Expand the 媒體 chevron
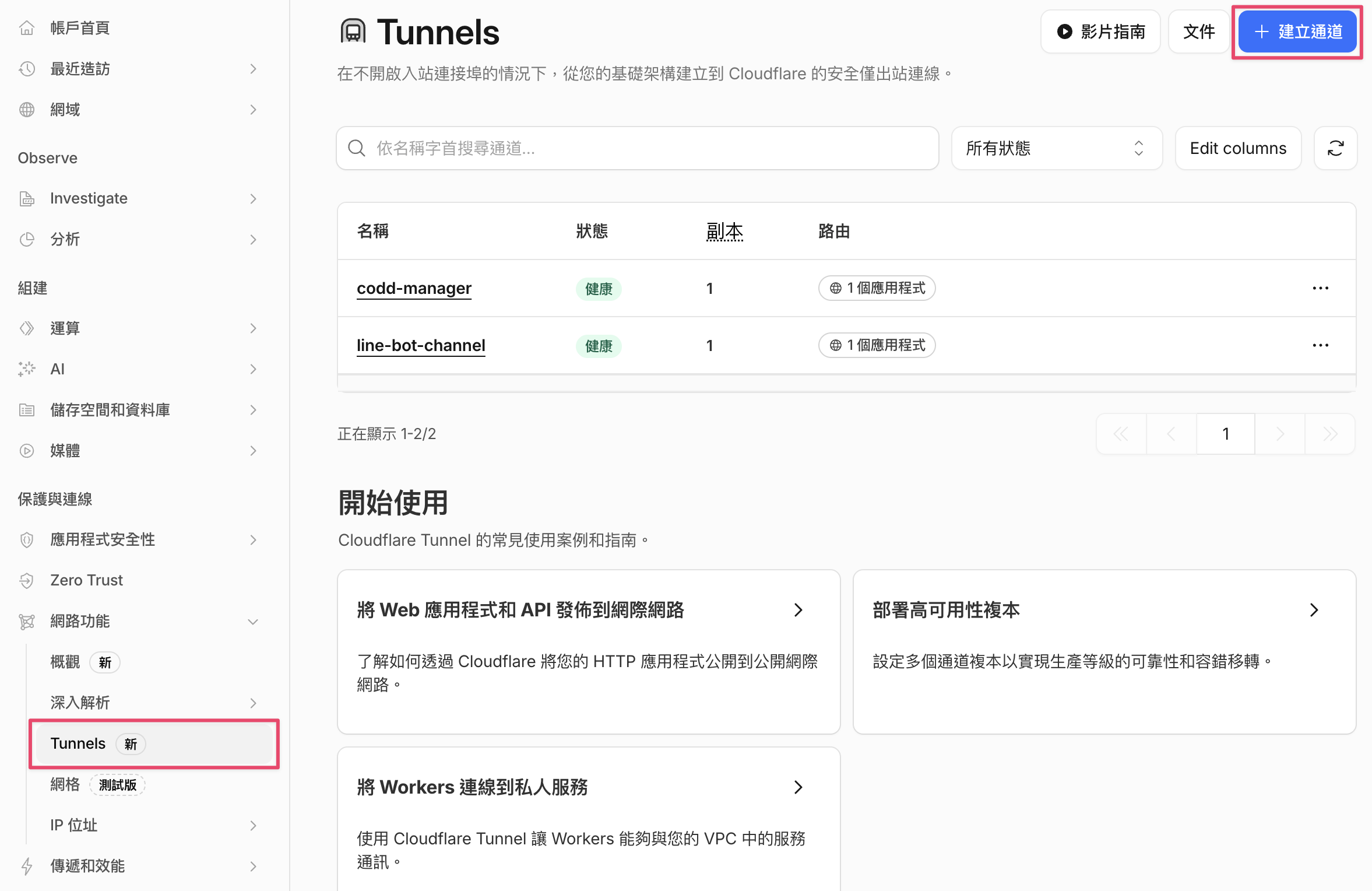1372x891 pixels. 253,451
